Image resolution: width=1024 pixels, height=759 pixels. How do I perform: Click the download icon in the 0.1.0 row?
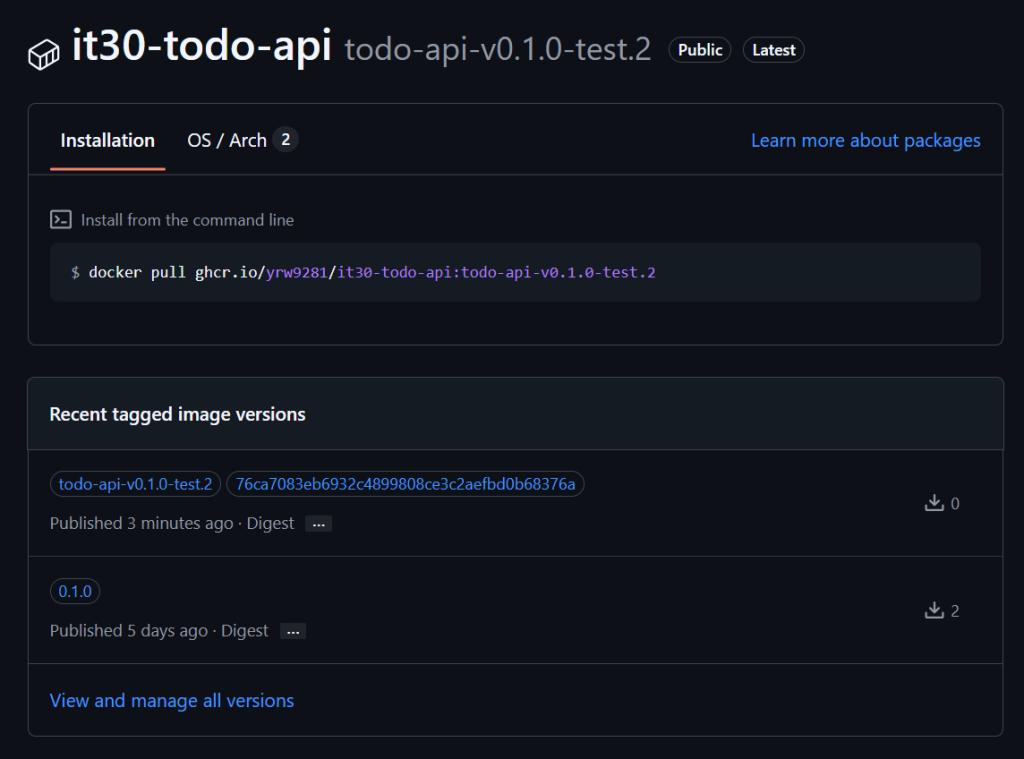click(x=935, y=610)
